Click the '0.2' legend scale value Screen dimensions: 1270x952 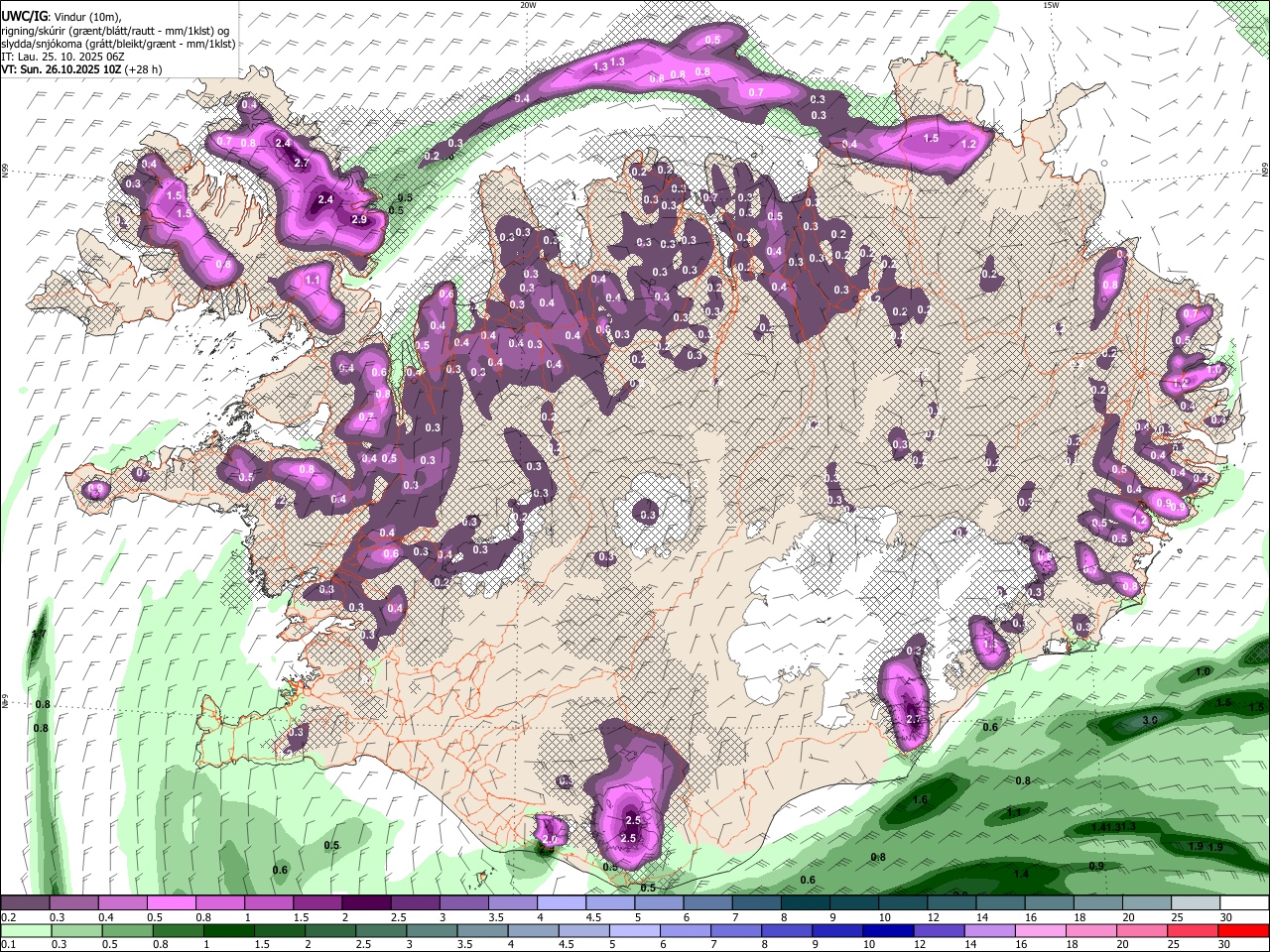(9, 917)
